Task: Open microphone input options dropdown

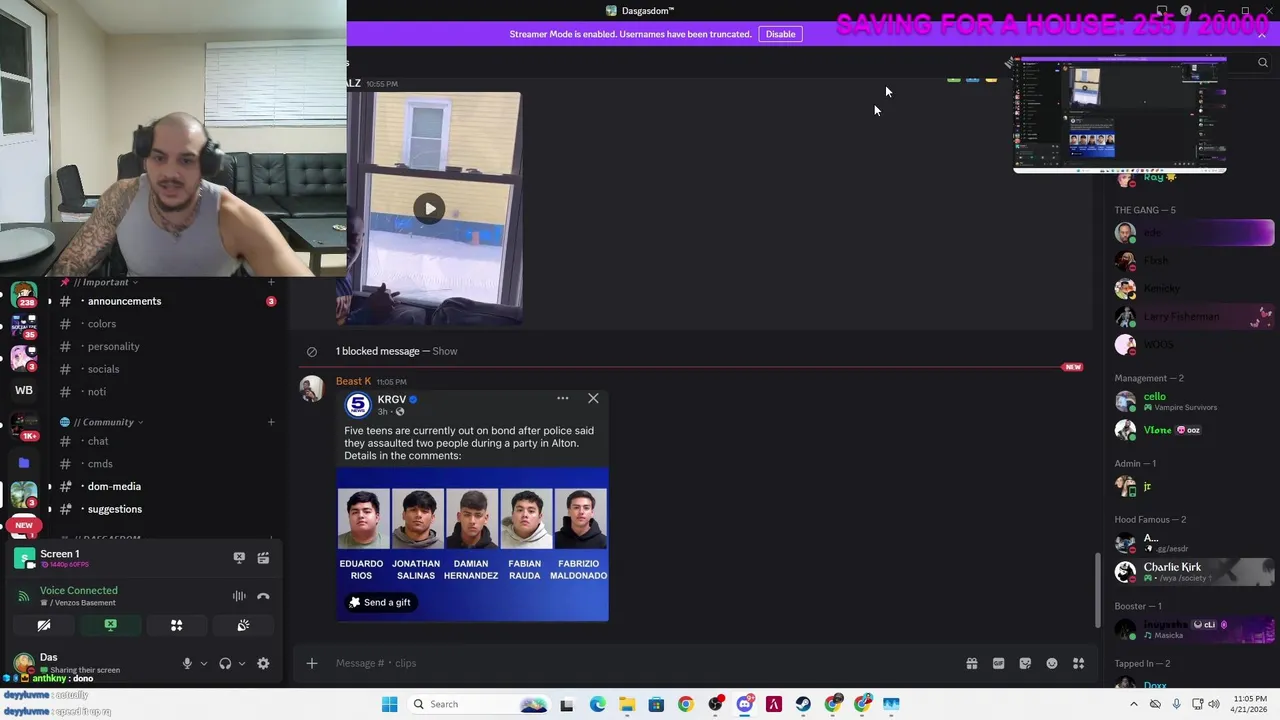Action: 203,663
